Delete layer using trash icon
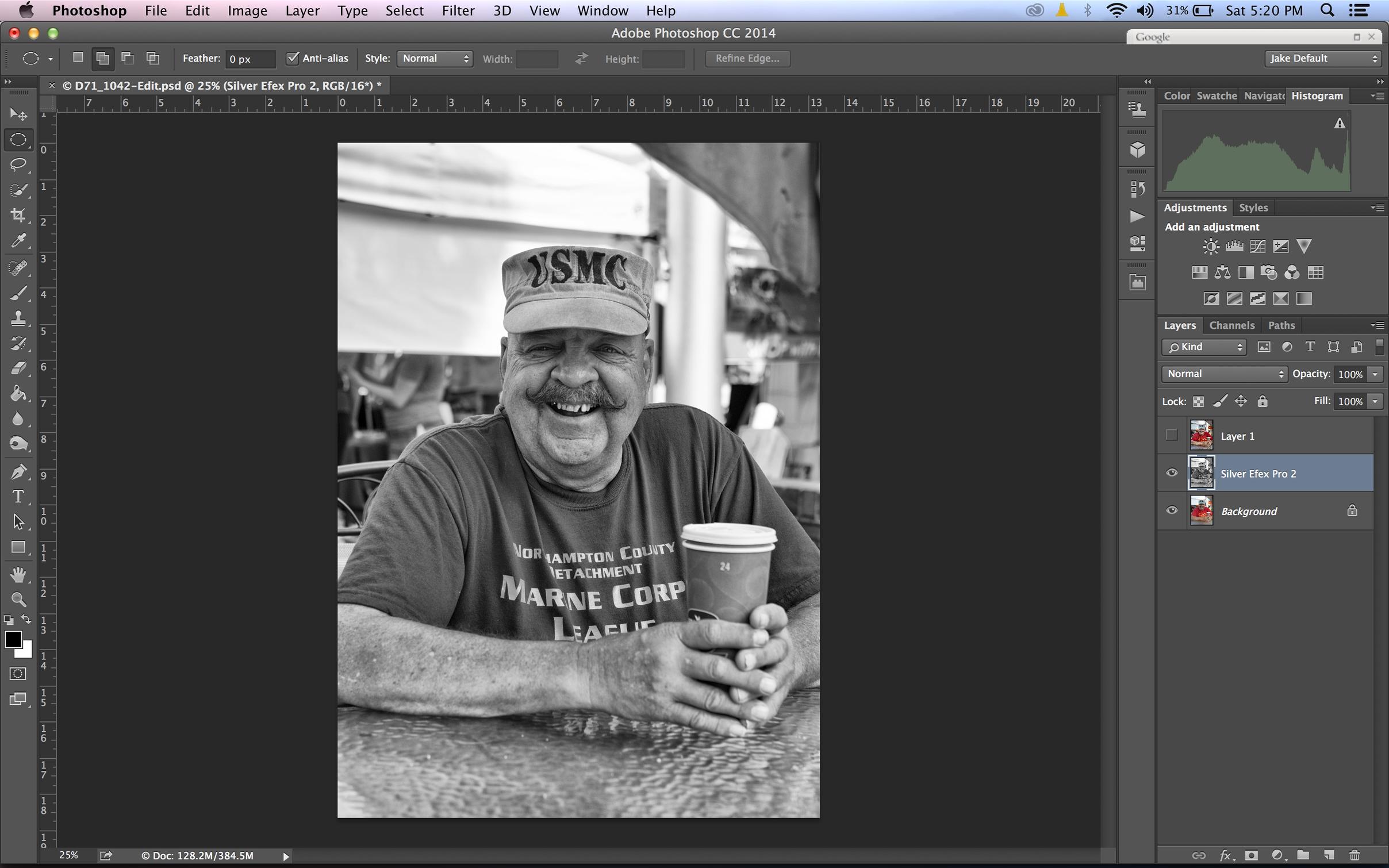 point(1355,855)
